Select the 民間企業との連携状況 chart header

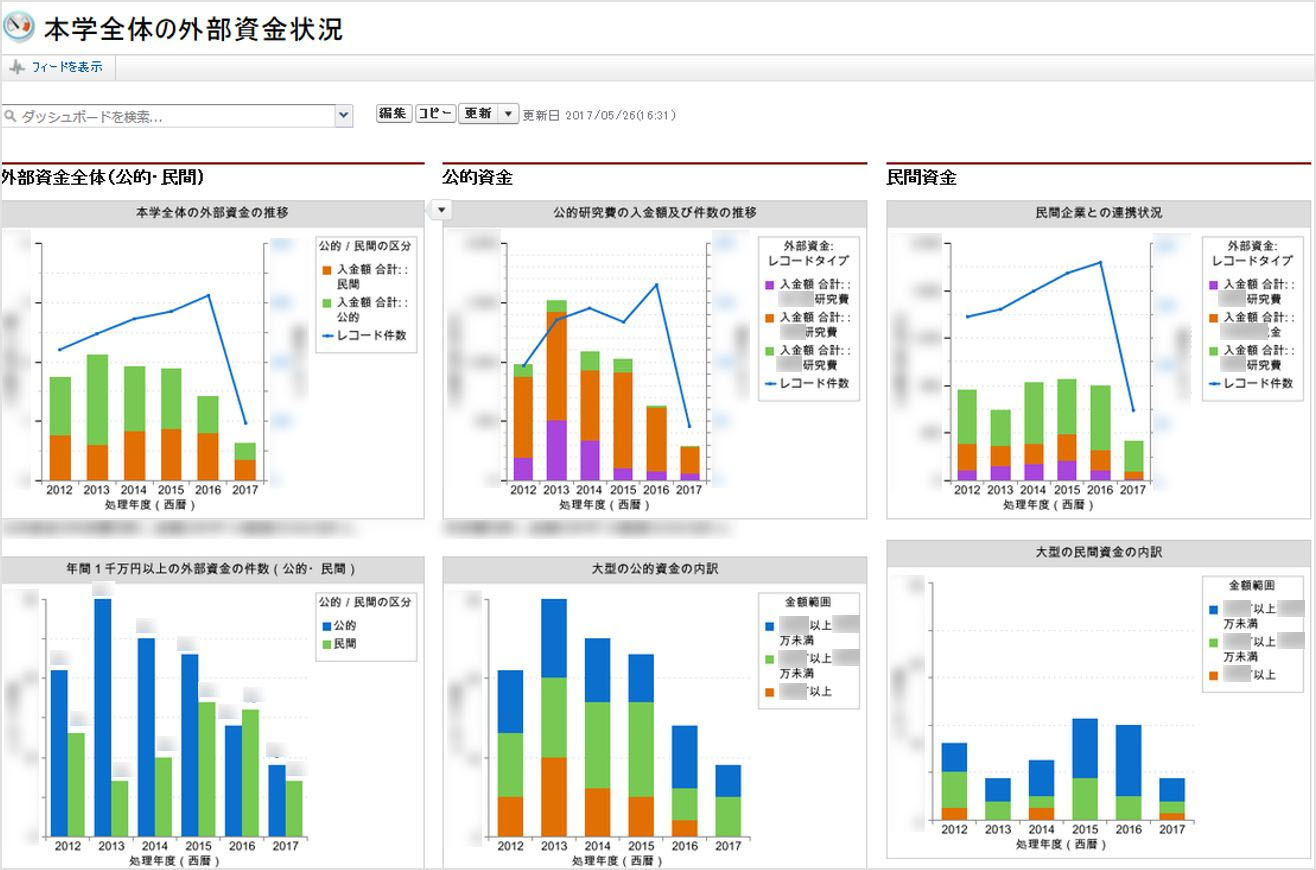[x=1098, y=212]
